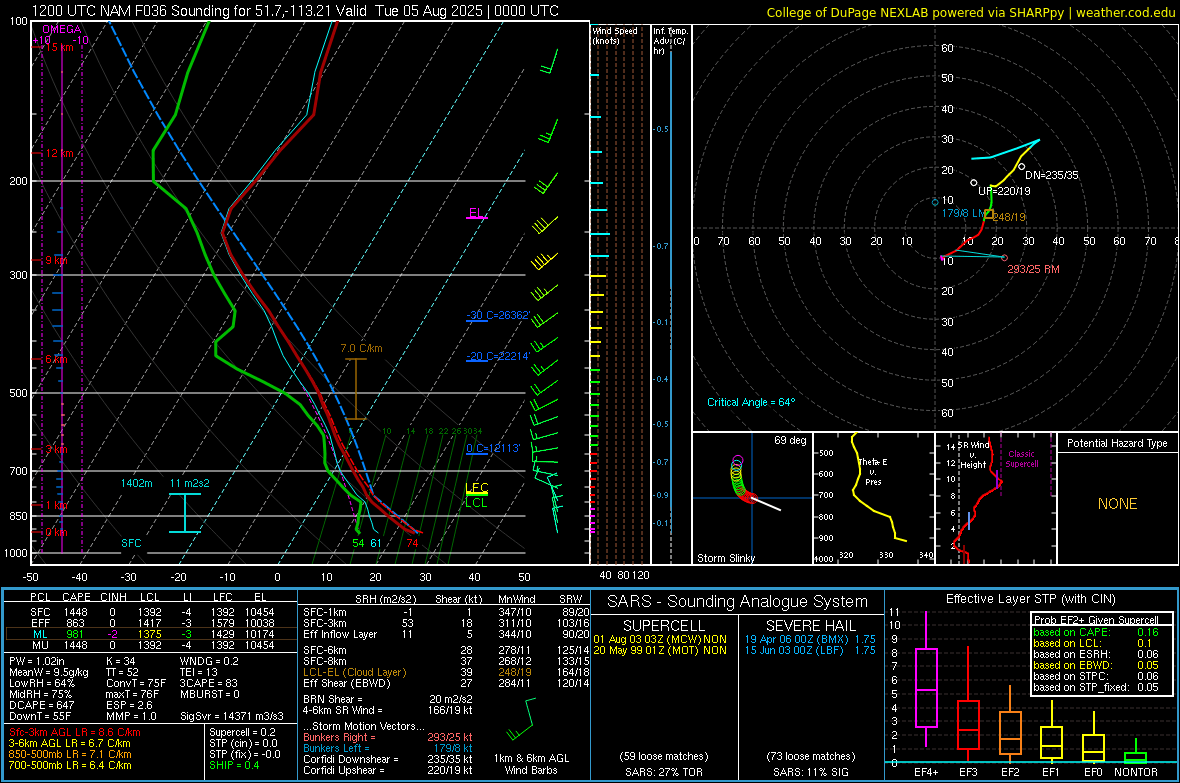Click the '01 Aug 03 03Z (MCW) NON' analogue
1180x783 pixels.
click(x=660, y=639)
